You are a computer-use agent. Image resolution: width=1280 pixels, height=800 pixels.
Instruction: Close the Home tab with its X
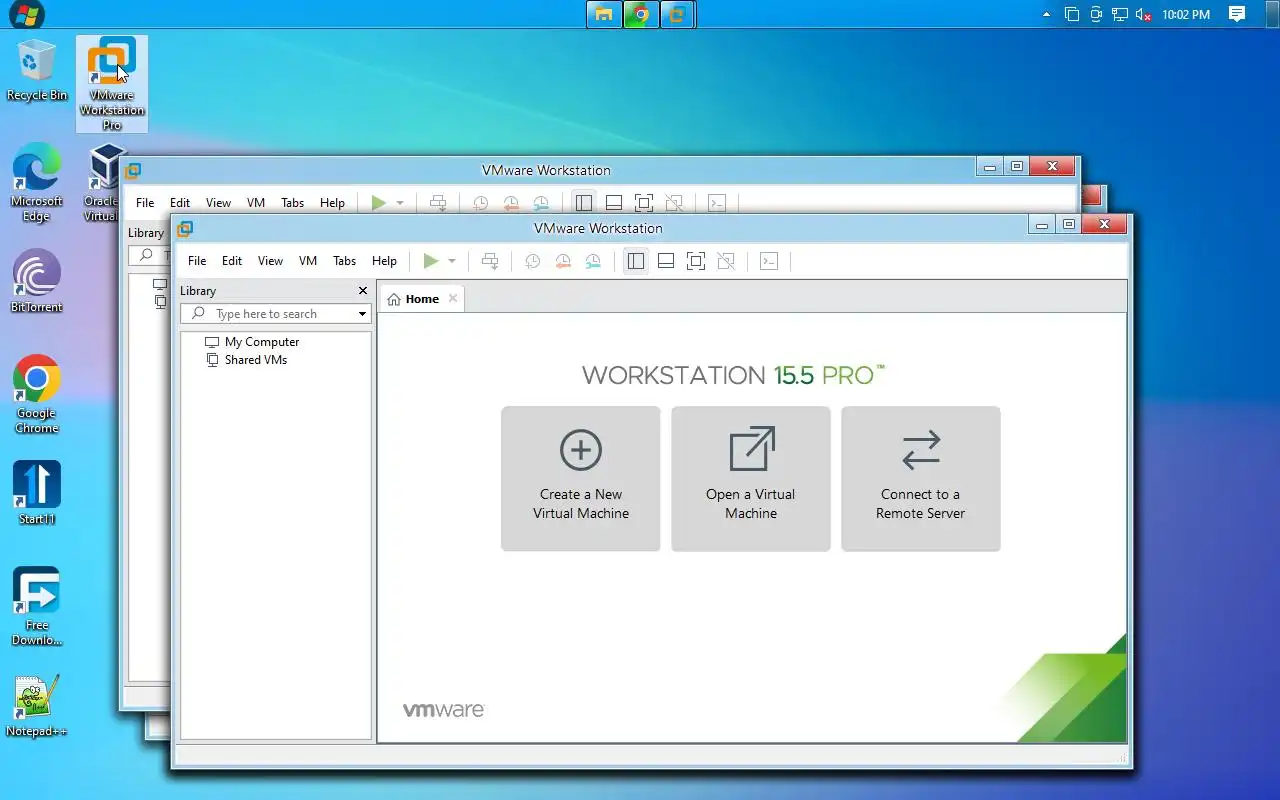point(453,298)
